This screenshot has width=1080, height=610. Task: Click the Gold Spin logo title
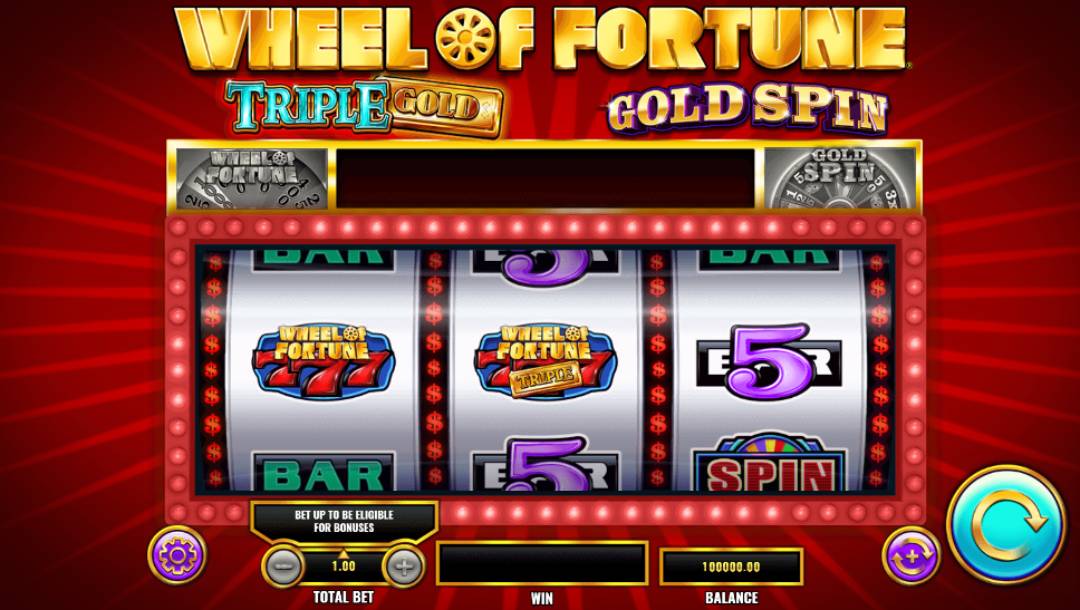tap(747, 109)
